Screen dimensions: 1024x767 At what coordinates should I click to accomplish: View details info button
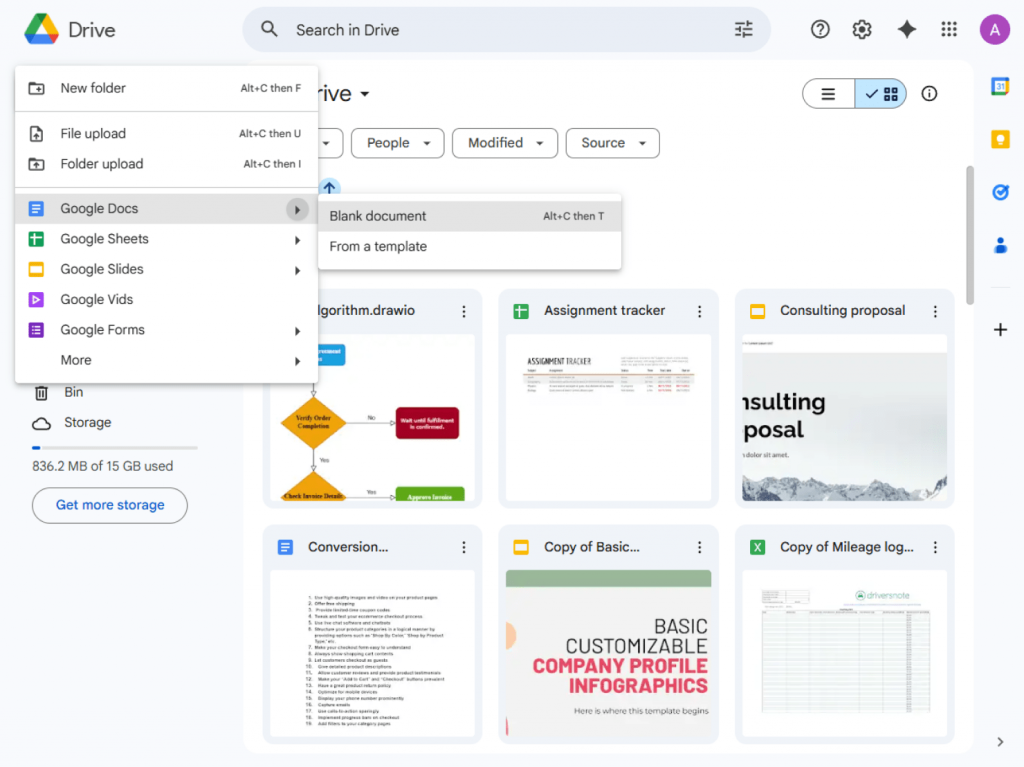click(x=929, y=94)
